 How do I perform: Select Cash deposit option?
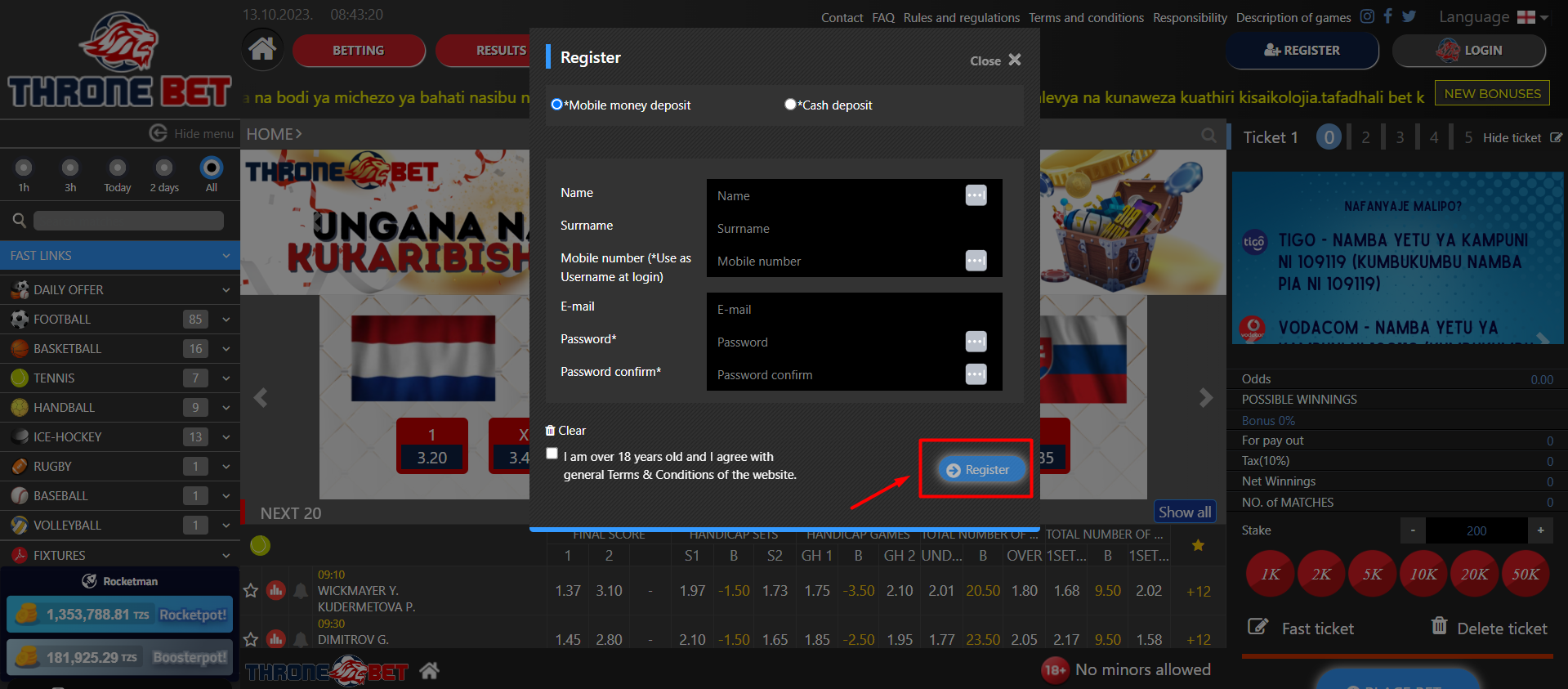tap(790, 105)
